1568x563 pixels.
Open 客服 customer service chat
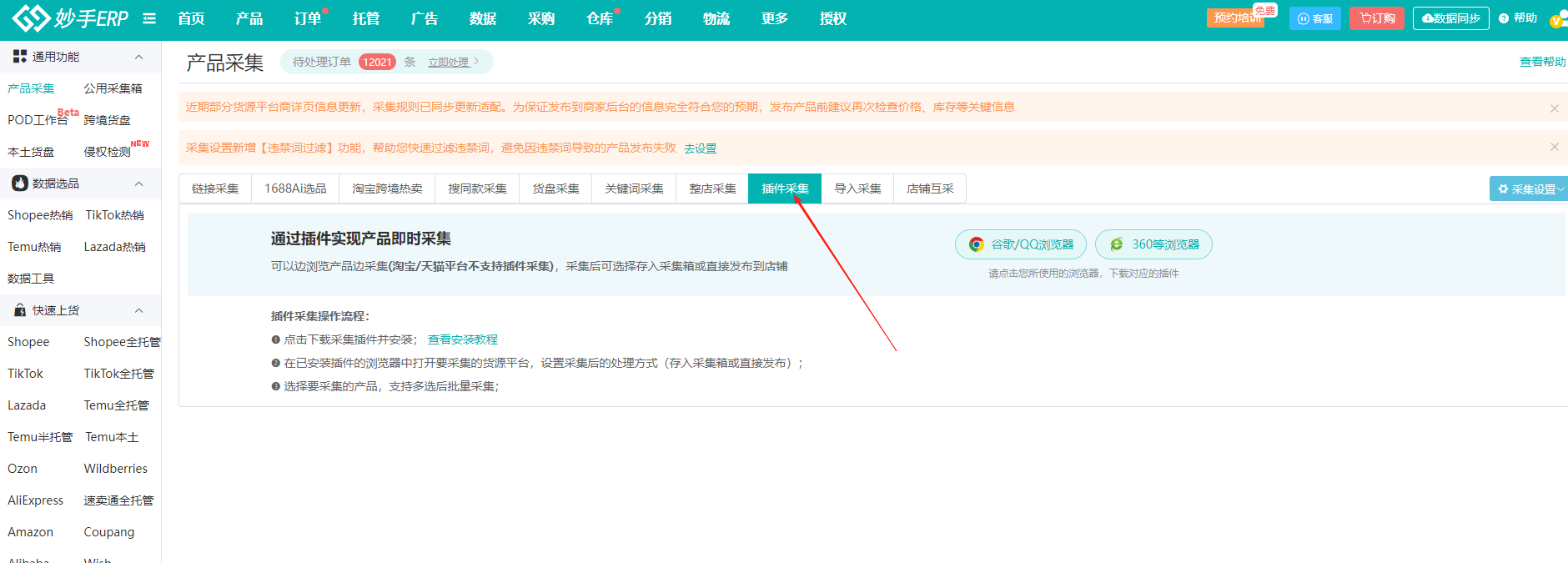click(x=1314, y=18)
